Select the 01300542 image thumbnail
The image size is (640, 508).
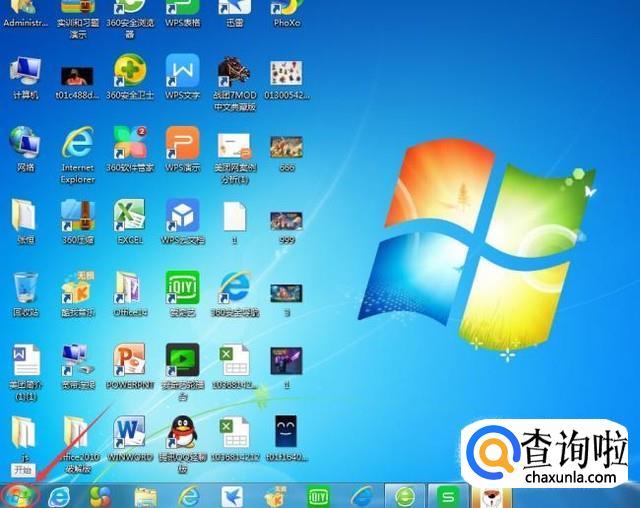pos(287,80)
